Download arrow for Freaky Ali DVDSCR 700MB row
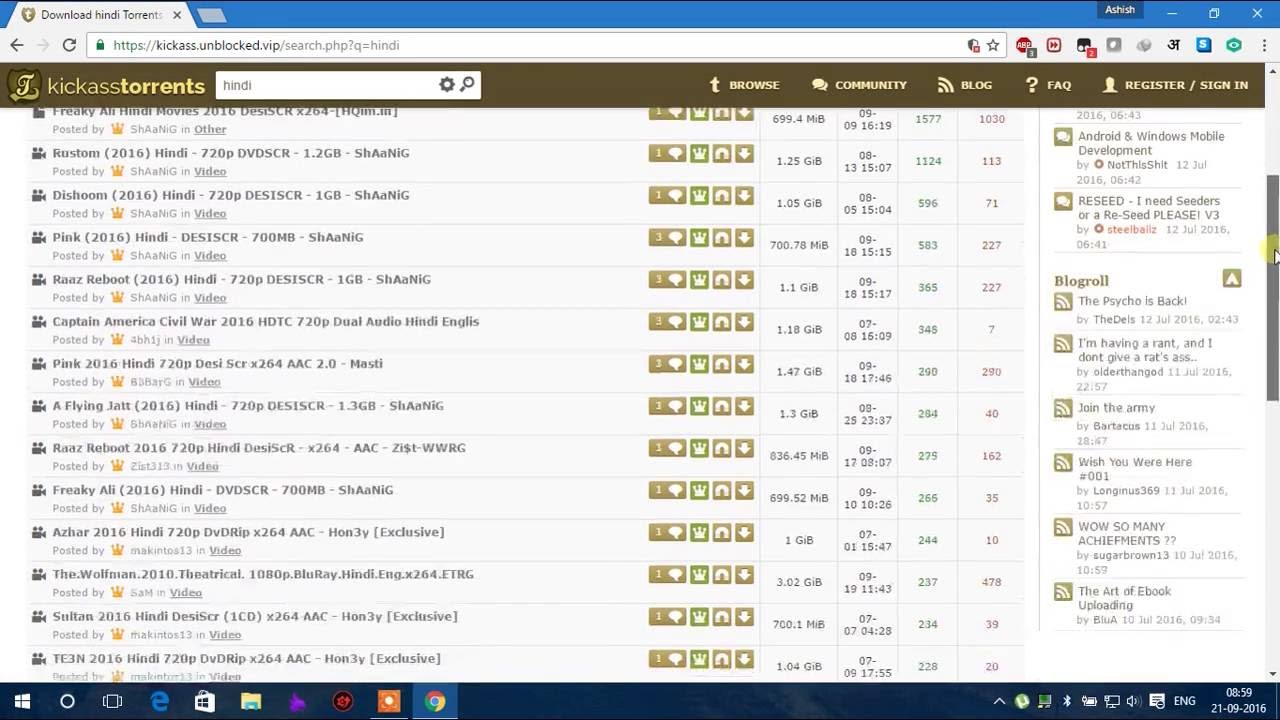1280x720 pixels. 744,490
